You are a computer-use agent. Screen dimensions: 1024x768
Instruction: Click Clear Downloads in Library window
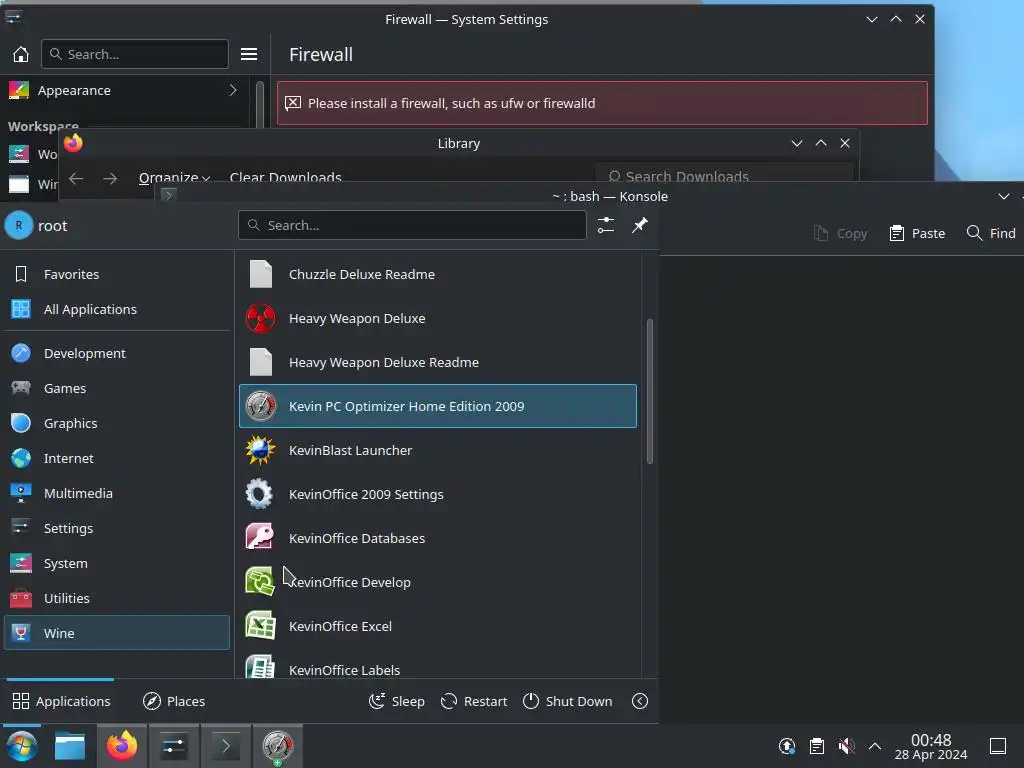pyautogui.click(x=285, y=177)
